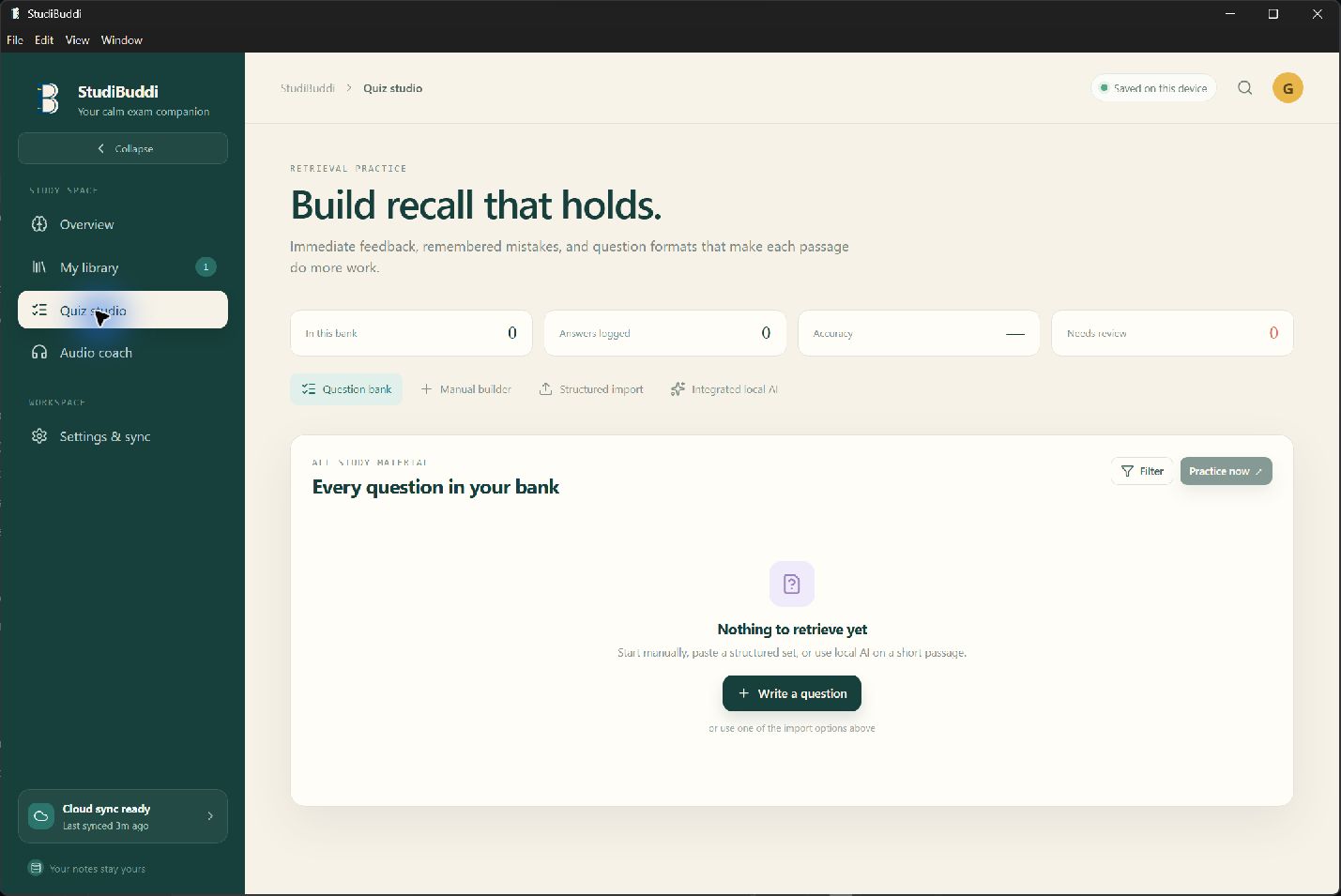Viewport: 1341px width, 896px height.
Task: Click the 'Your calm exam companion' tagline
Action: 144,112
